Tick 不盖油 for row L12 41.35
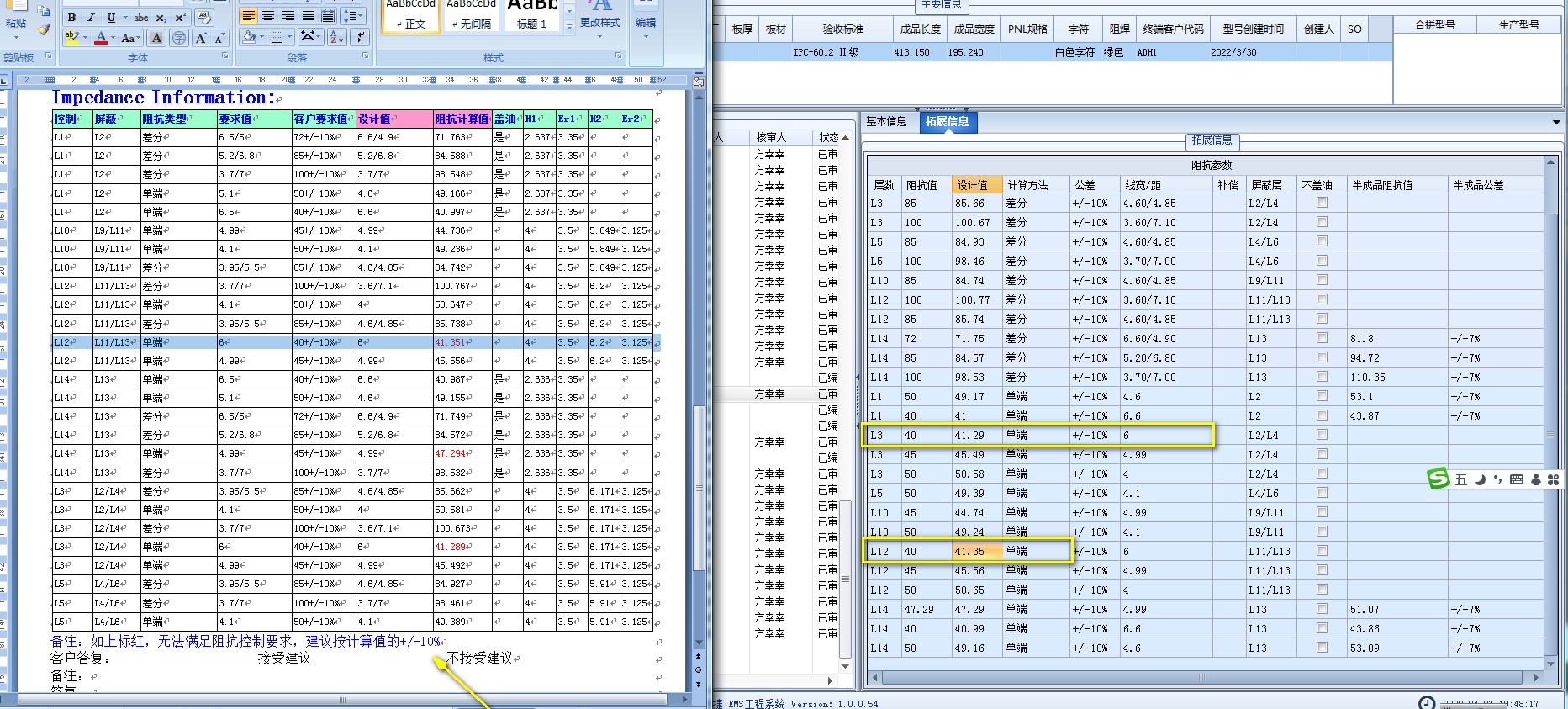 point(1322,551)
